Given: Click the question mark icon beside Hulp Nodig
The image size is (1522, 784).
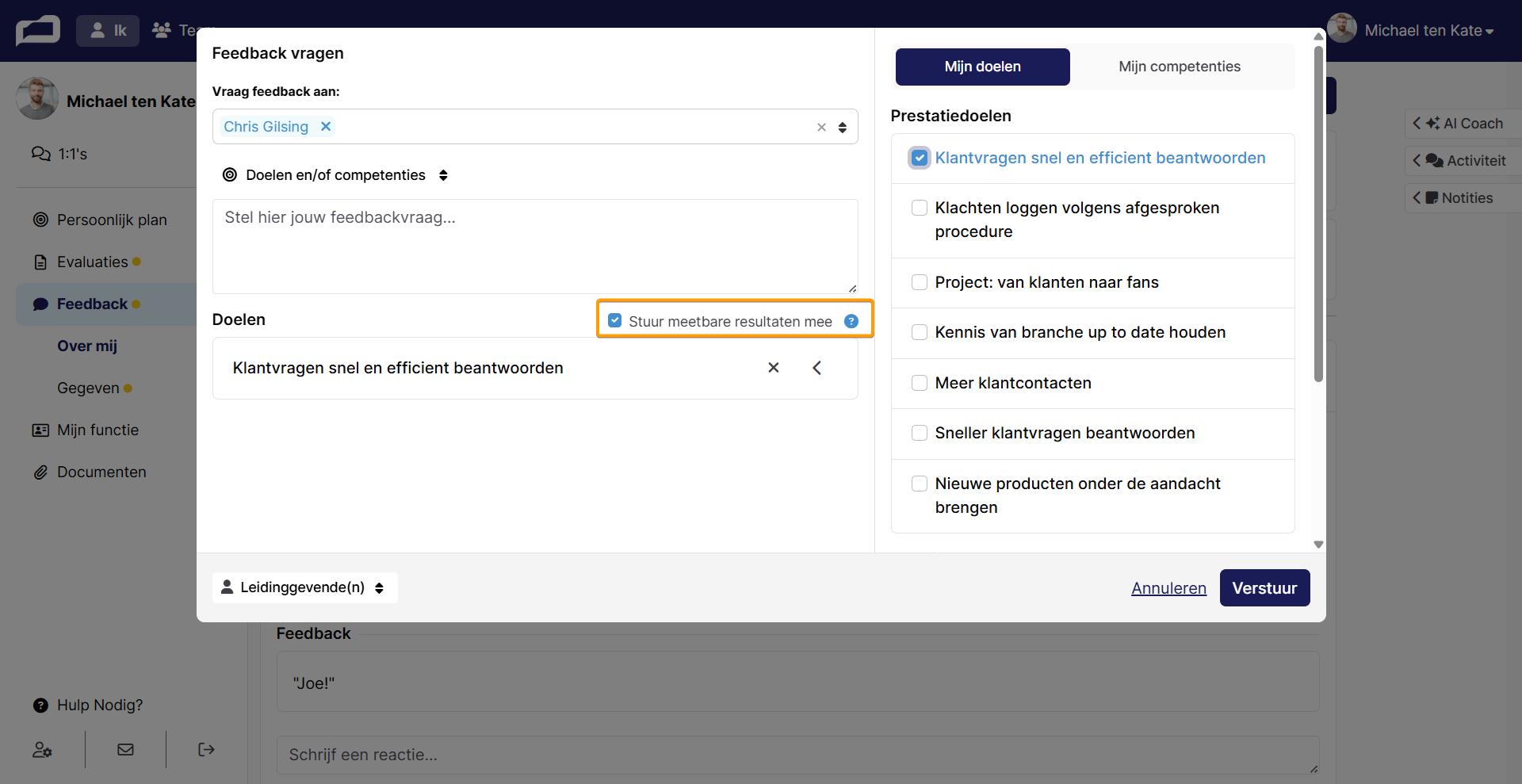Looking at the screenshot, I should (40, 705).
